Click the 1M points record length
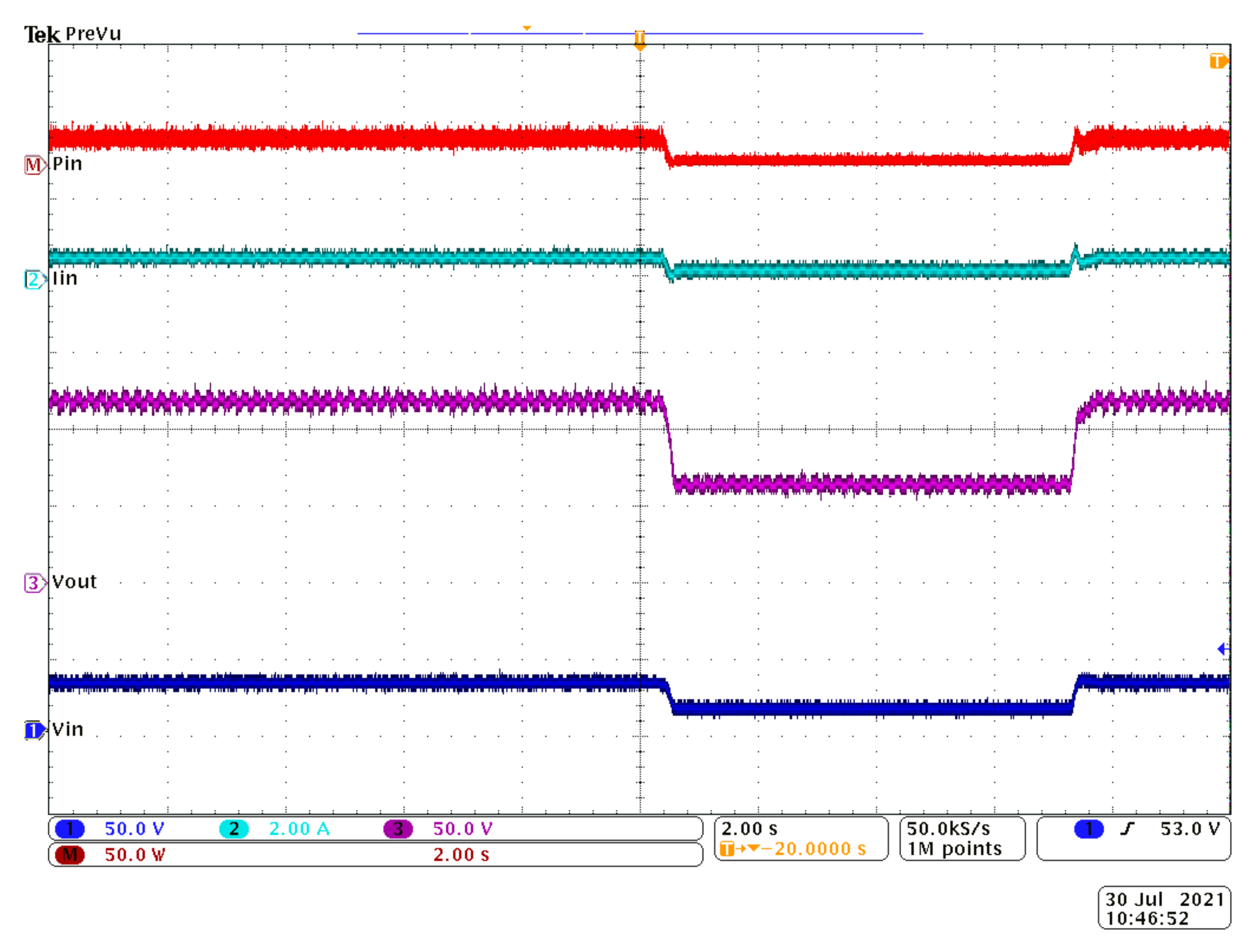Image resolution: width=1259 pixels, height=952 pixels. tap(954, 849)
